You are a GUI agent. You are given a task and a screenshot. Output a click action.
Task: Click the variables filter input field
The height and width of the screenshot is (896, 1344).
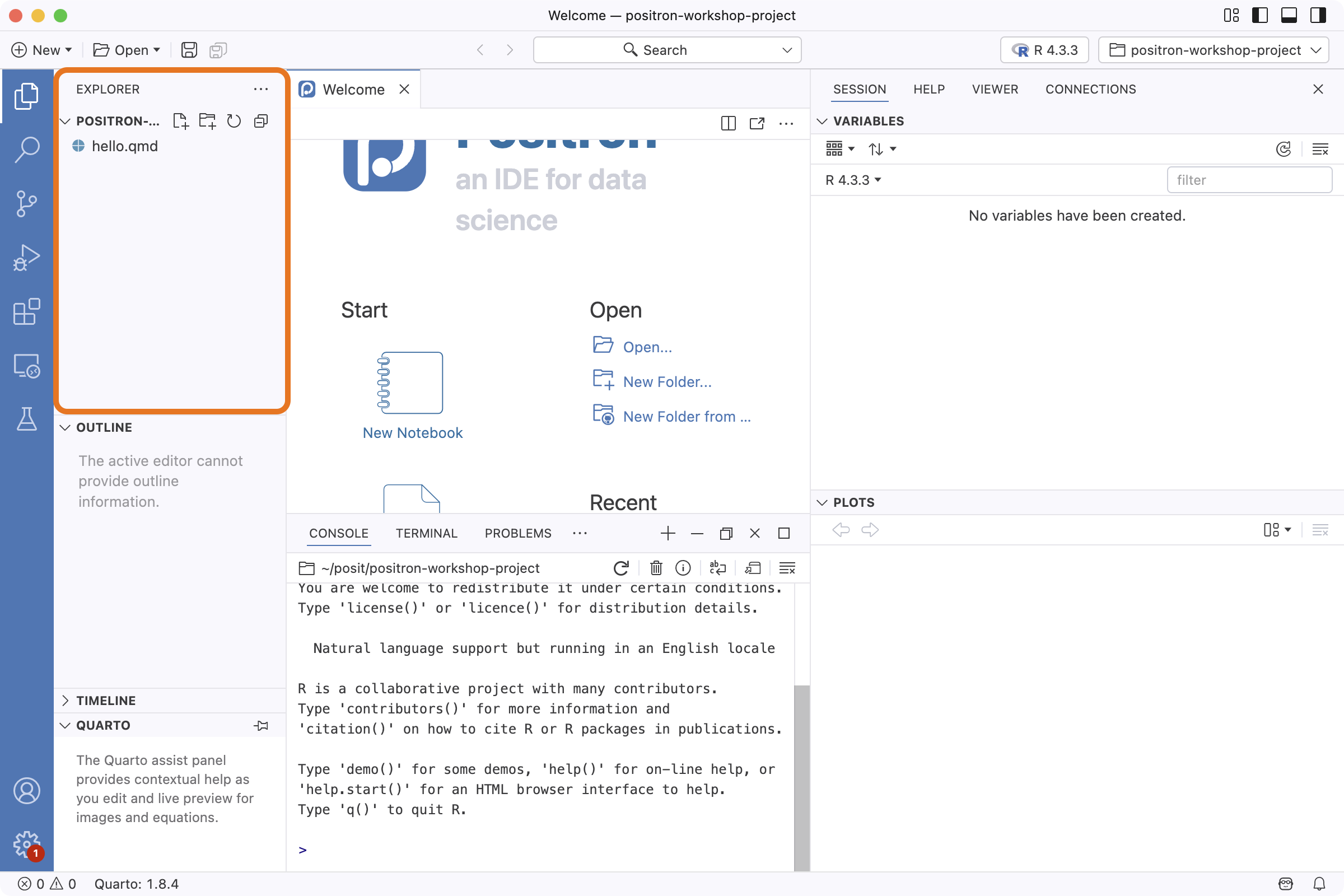click(x=1249, y=180)
